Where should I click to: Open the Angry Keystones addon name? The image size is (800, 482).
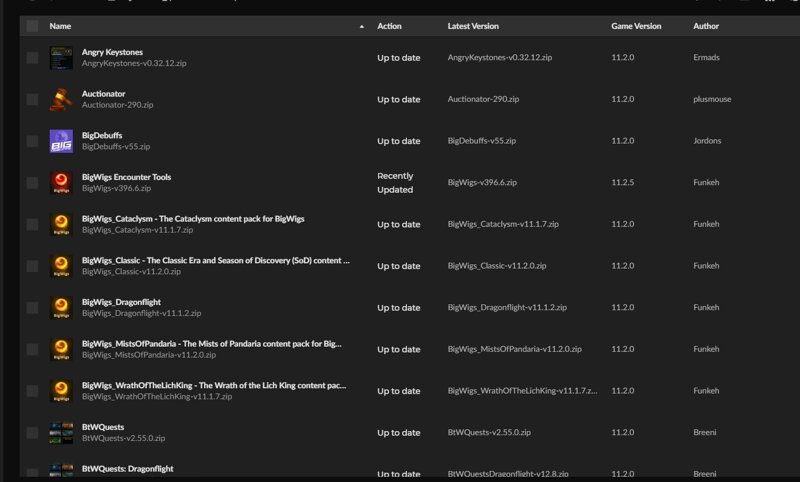coord(112,52)
